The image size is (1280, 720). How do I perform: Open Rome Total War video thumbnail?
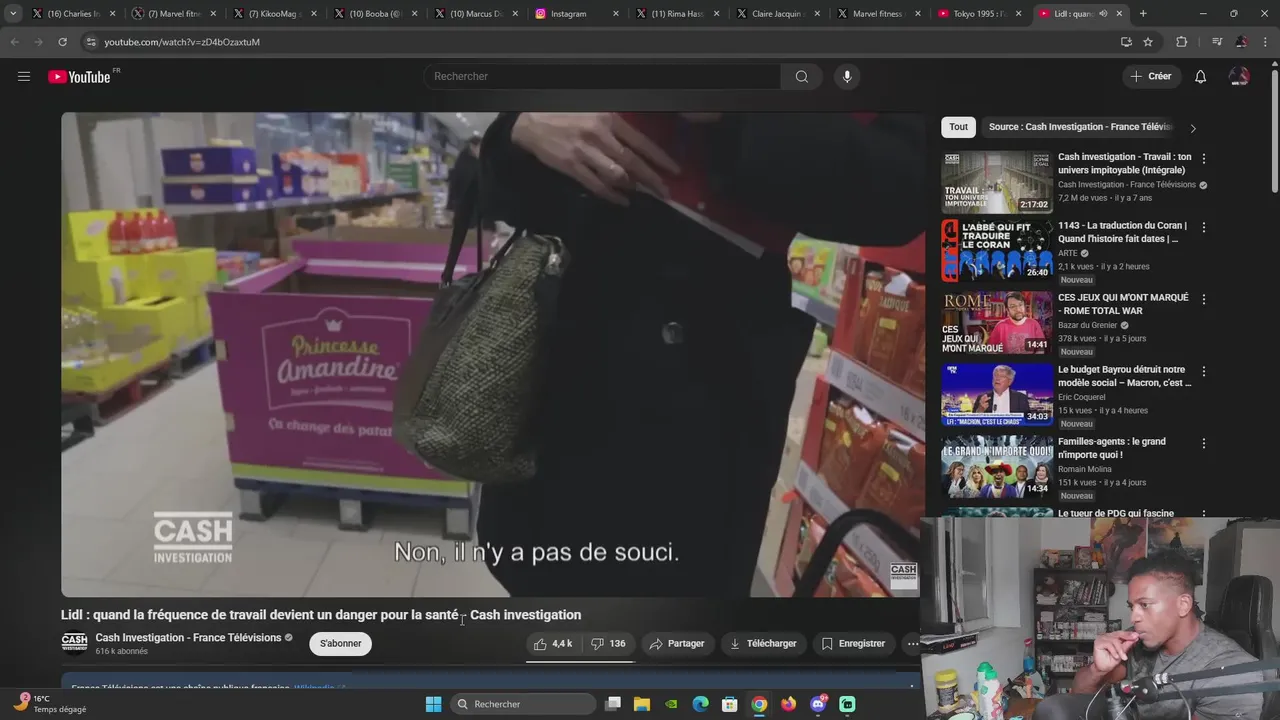(x=997, y=323)
